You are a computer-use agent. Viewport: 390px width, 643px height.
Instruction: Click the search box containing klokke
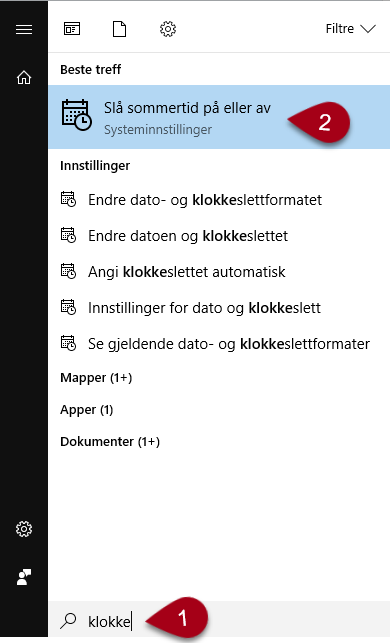tap(219, 621)
